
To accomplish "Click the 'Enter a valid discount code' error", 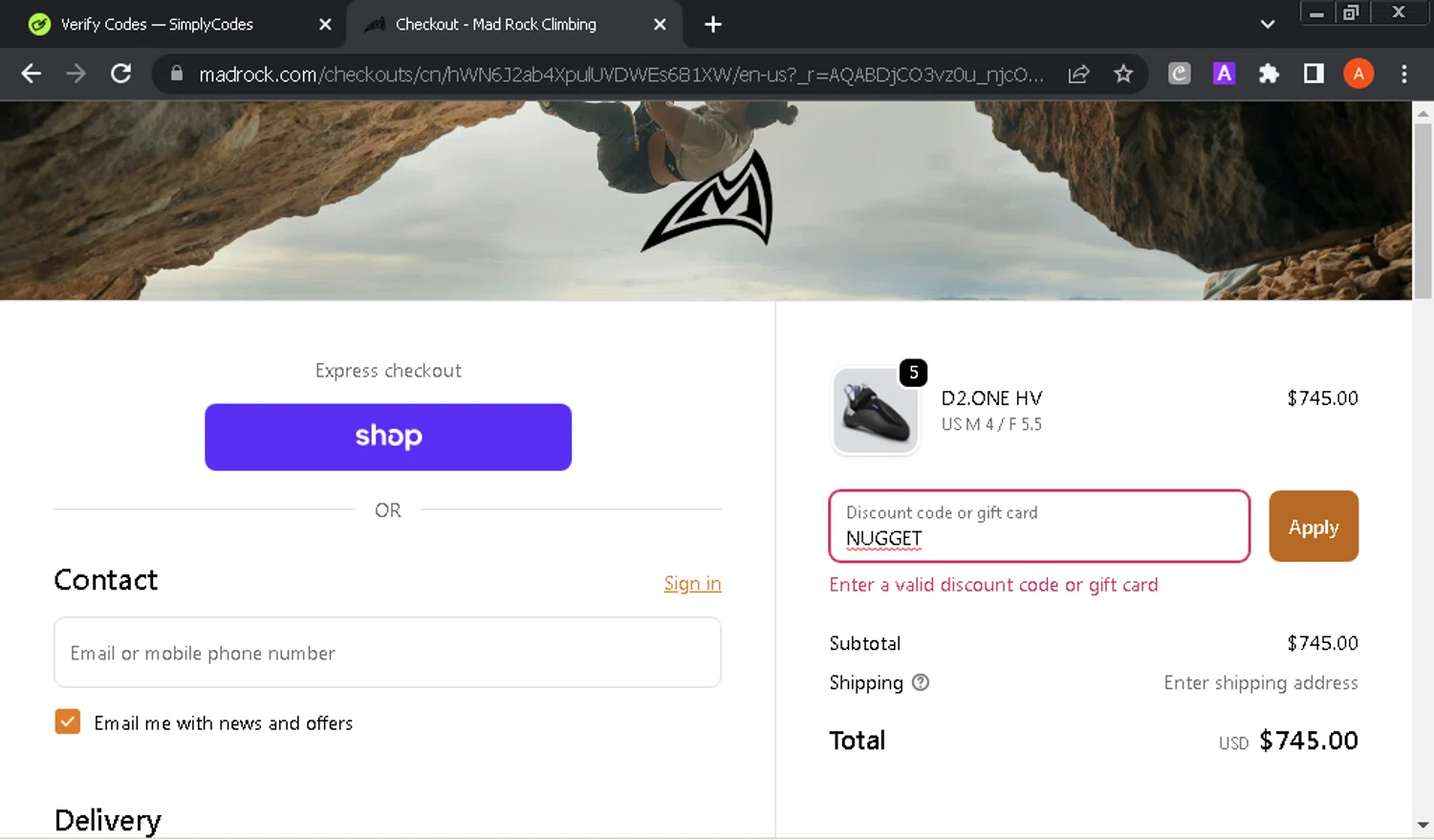I will 993,585.
